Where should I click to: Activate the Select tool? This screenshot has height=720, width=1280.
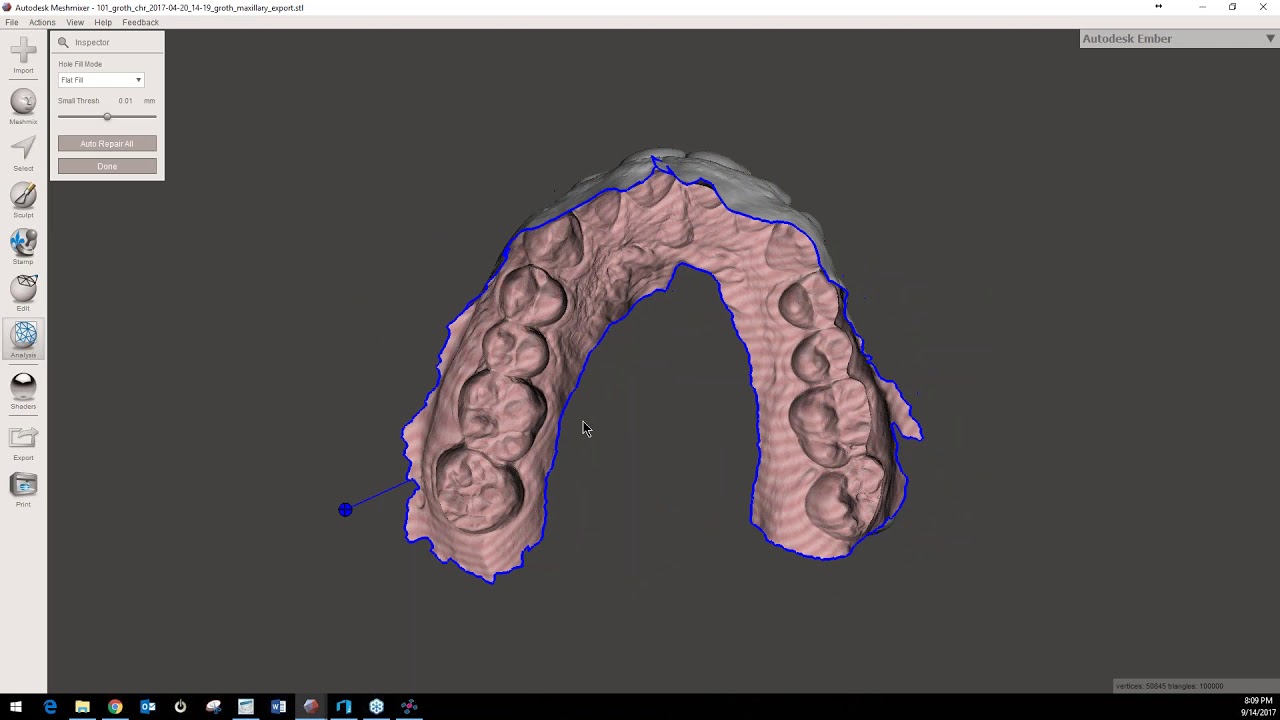(23, 153)
